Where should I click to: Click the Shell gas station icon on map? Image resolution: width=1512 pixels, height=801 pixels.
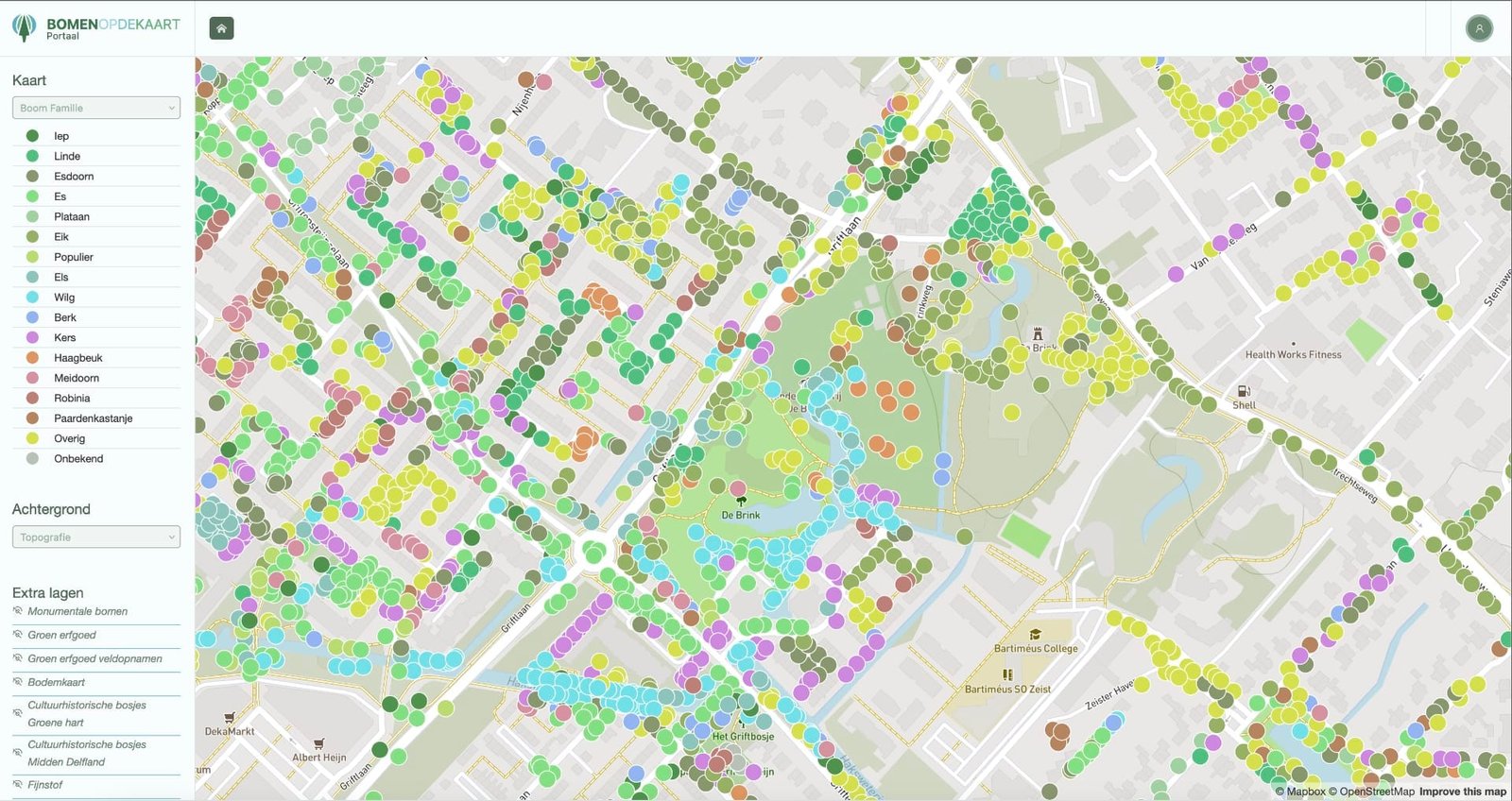[x=1244, y=391]
